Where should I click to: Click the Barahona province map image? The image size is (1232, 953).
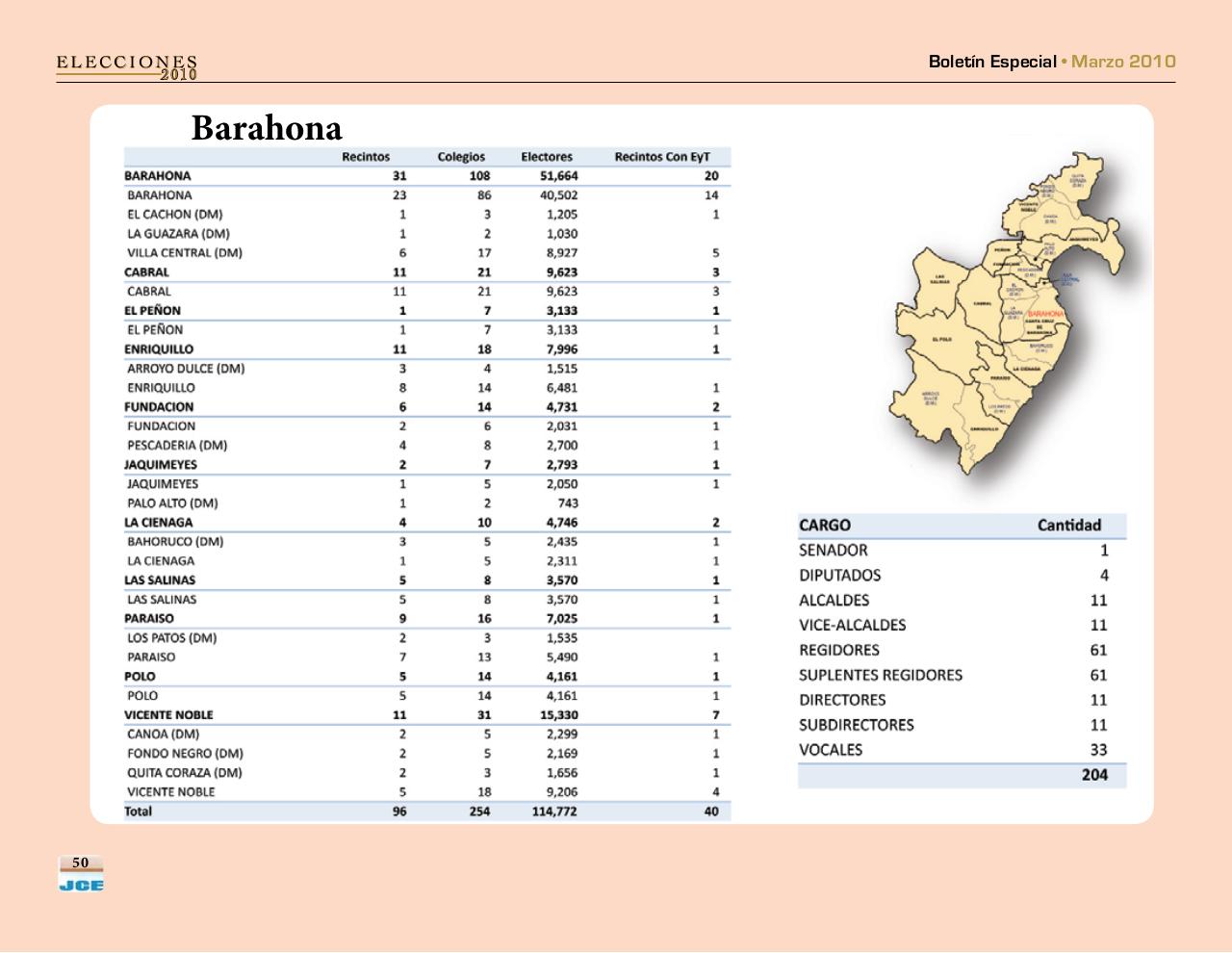point(1011,313)
